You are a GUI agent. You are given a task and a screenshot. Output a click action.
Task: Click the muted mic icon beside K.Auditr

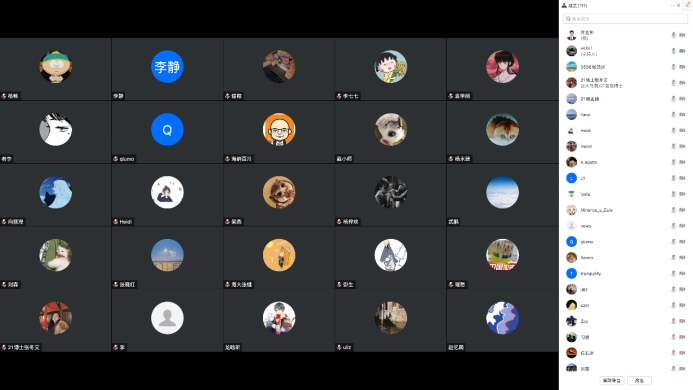click(x=673, y=162)
